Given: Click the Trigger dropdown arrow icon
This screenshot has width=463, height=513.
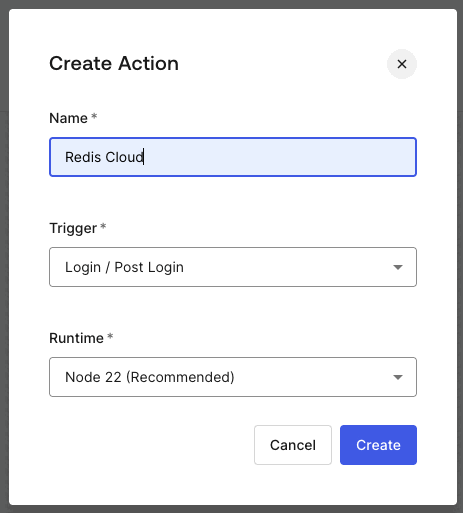Looking at the screenshot, I should [x=398, y=267].
